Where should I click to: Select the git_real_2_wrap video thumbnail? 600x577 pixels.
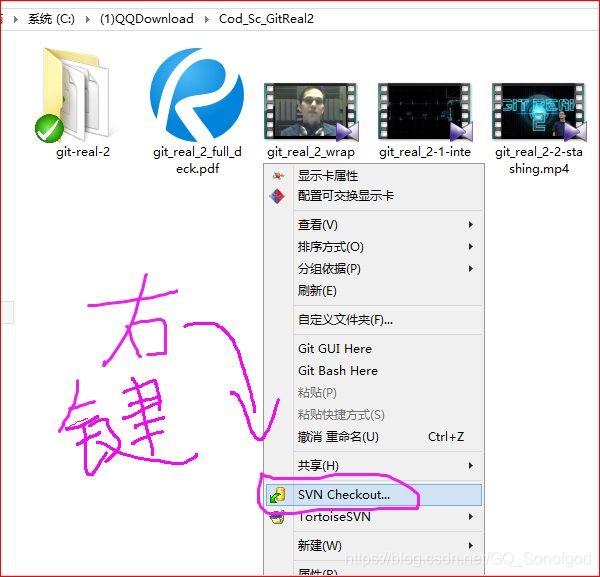[x=311, y=111]
